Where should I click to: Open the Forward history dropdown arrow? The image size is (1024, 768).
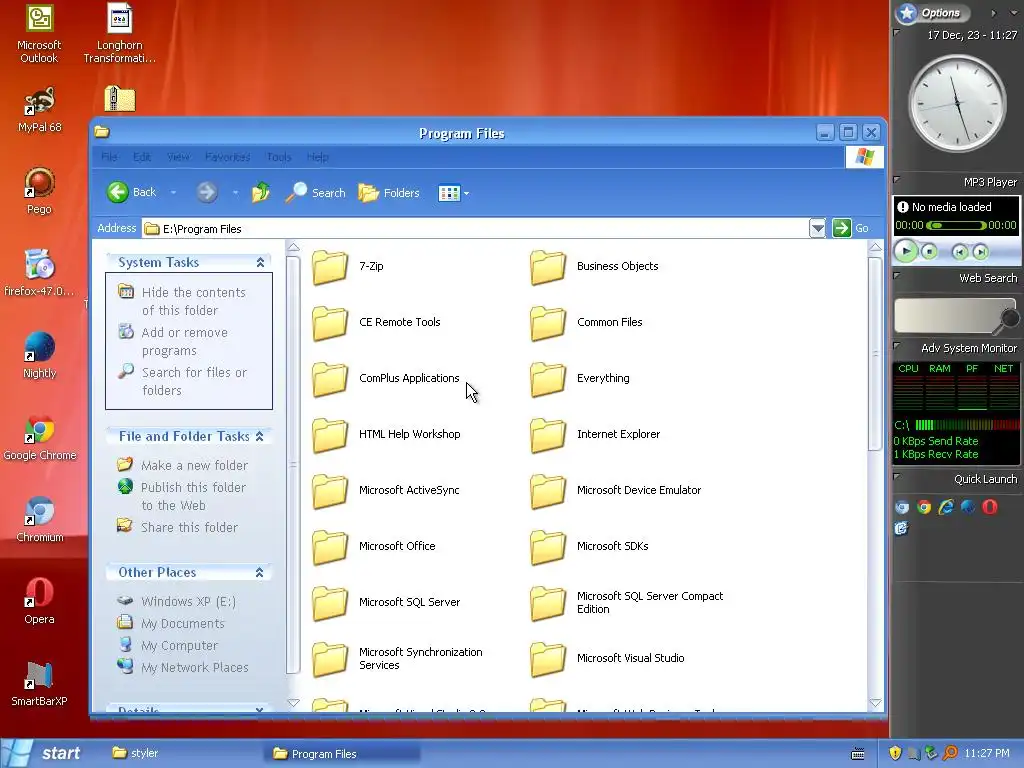tap(235, 193)
